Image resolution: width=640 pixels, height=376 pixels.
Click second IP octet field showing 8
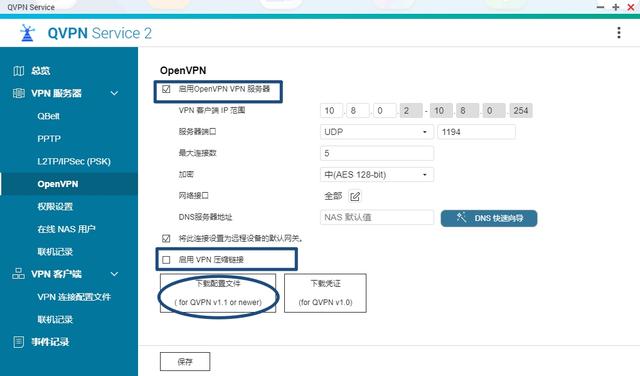click(358, 111)
